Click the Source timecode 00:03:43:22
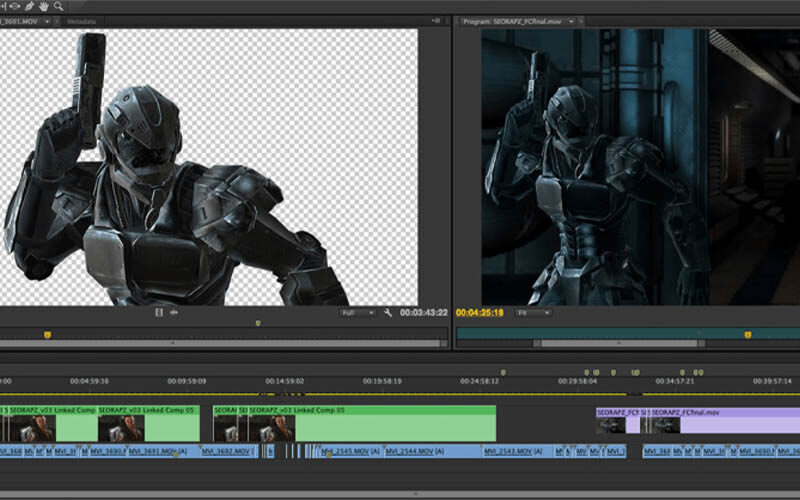 click(423, 312)
